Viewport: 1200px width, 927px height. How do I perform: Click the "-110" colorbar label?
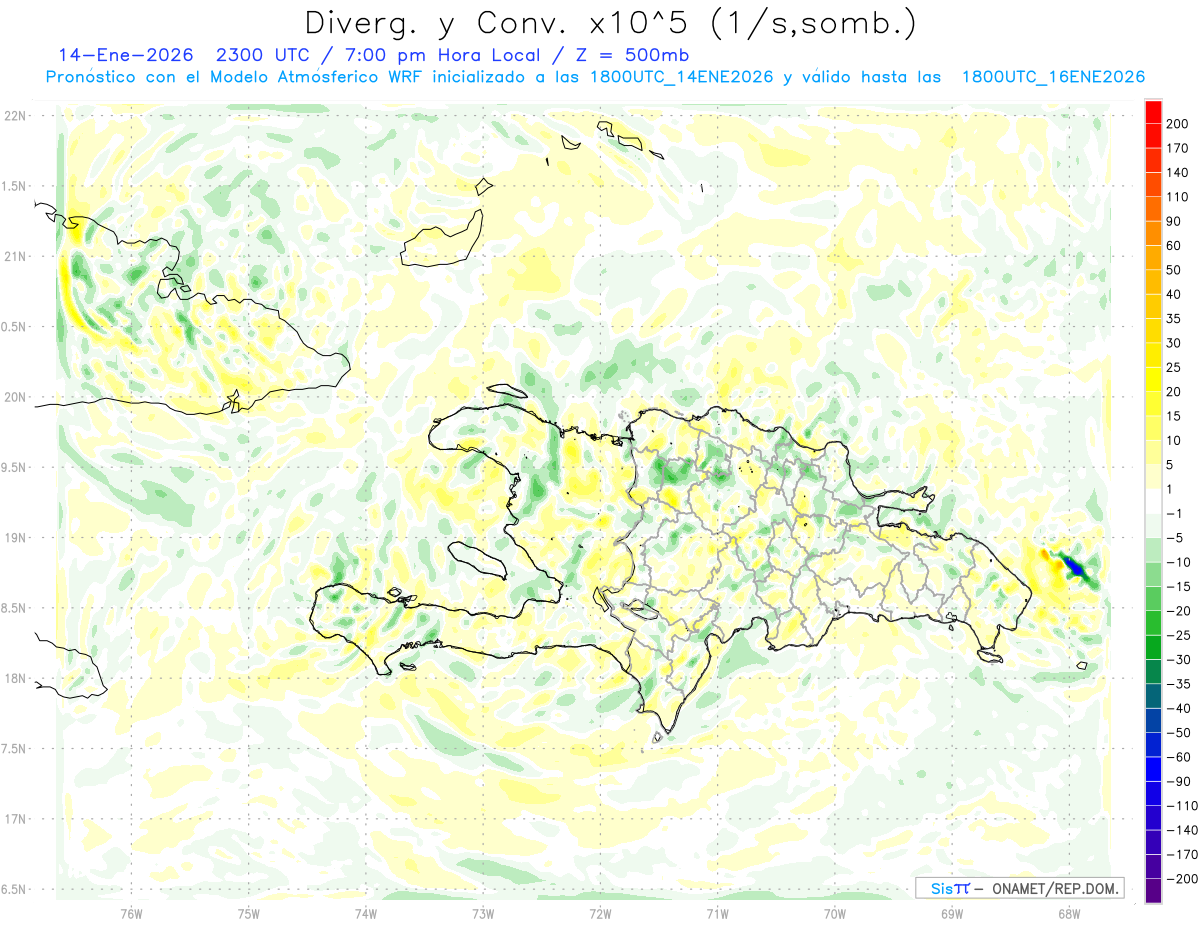(1181, 805)
